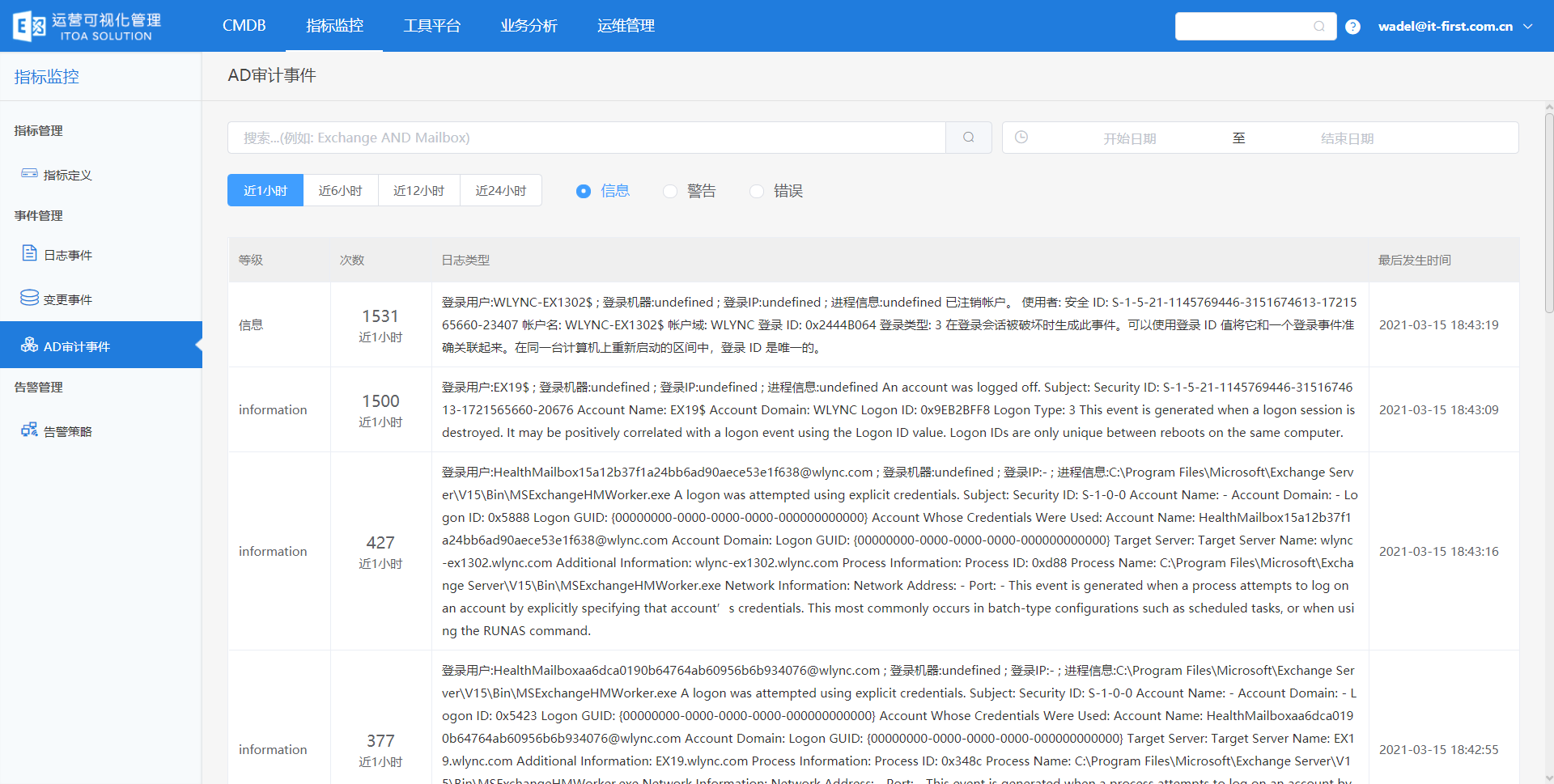Click the 告警策略 sidebar icon
Image resolution: width=1554 pixels, height=784 pixels.
tap(29, 430)
